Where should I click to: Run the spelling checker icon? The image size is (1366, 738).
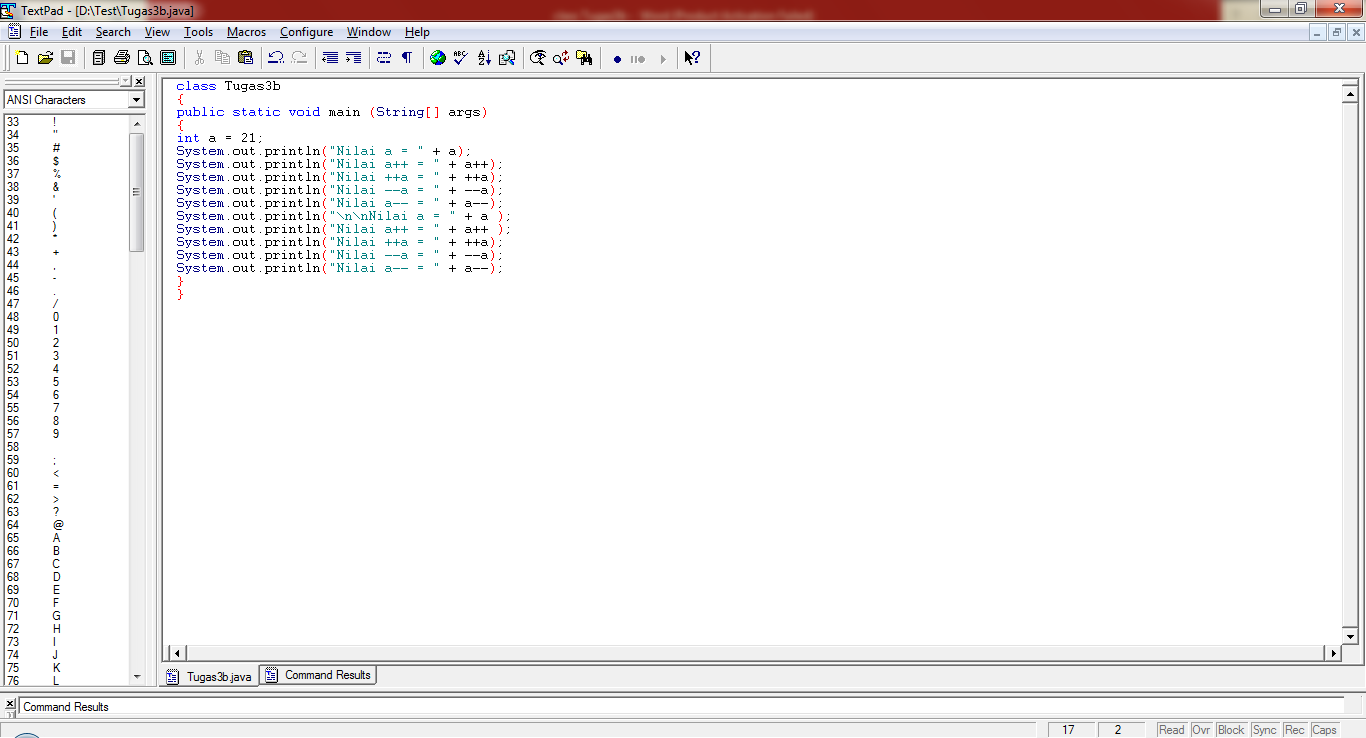[461, 58]
